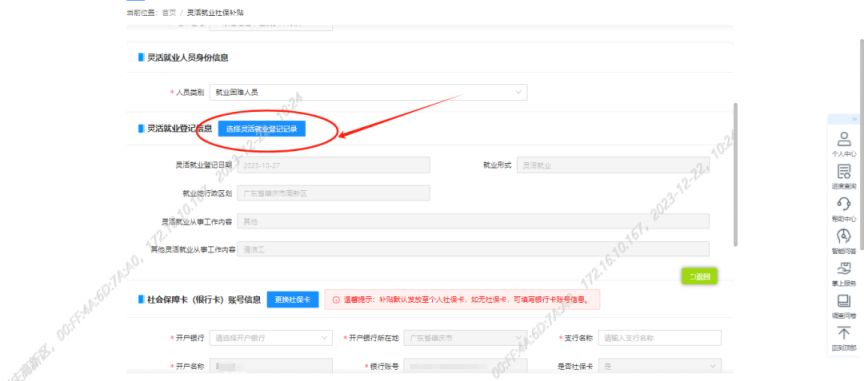
Task: Click the 其他灵活就业从事工作内容 field
Action: coord(473,249)
